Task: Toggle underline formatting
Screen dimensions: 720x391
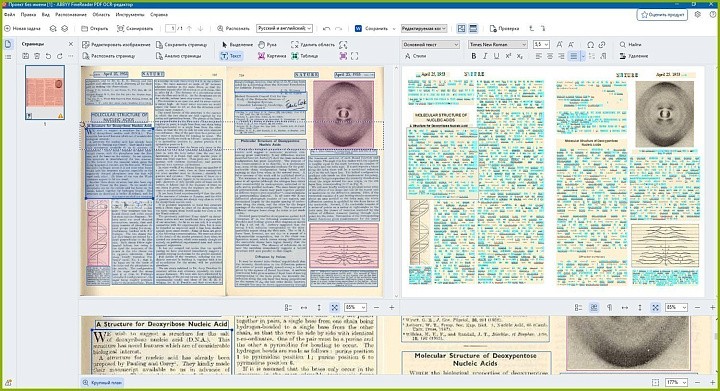Action: [x=496, y=56]
